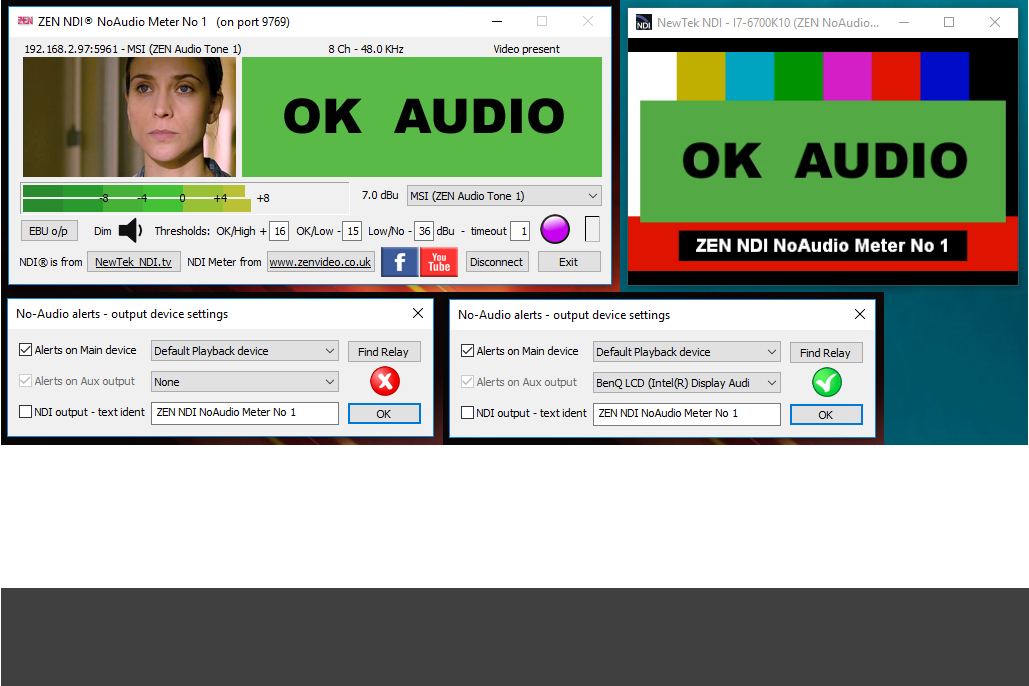Toggle Alerts on Aux output in right dialog

[468, 382]
